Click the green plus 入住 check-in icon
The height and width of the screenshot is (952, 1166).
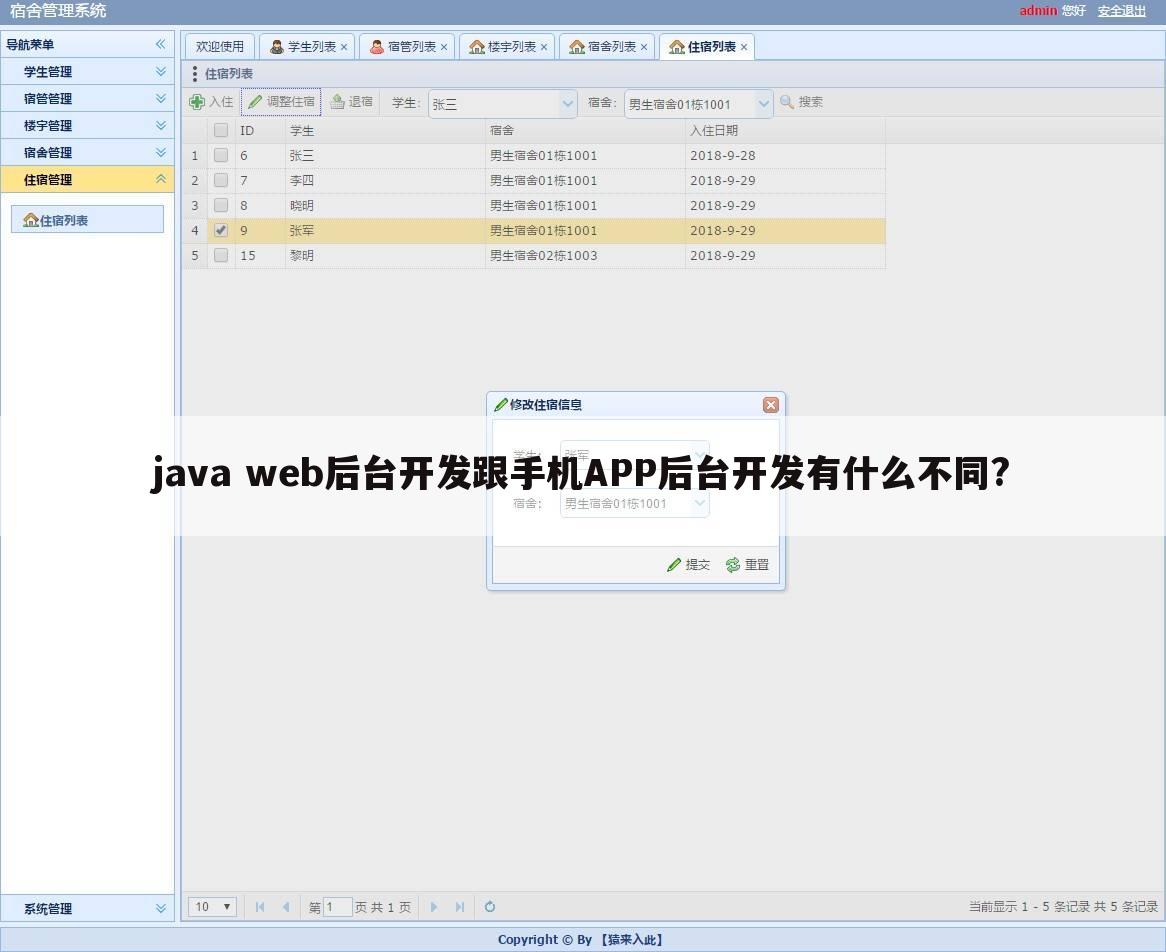197,102
